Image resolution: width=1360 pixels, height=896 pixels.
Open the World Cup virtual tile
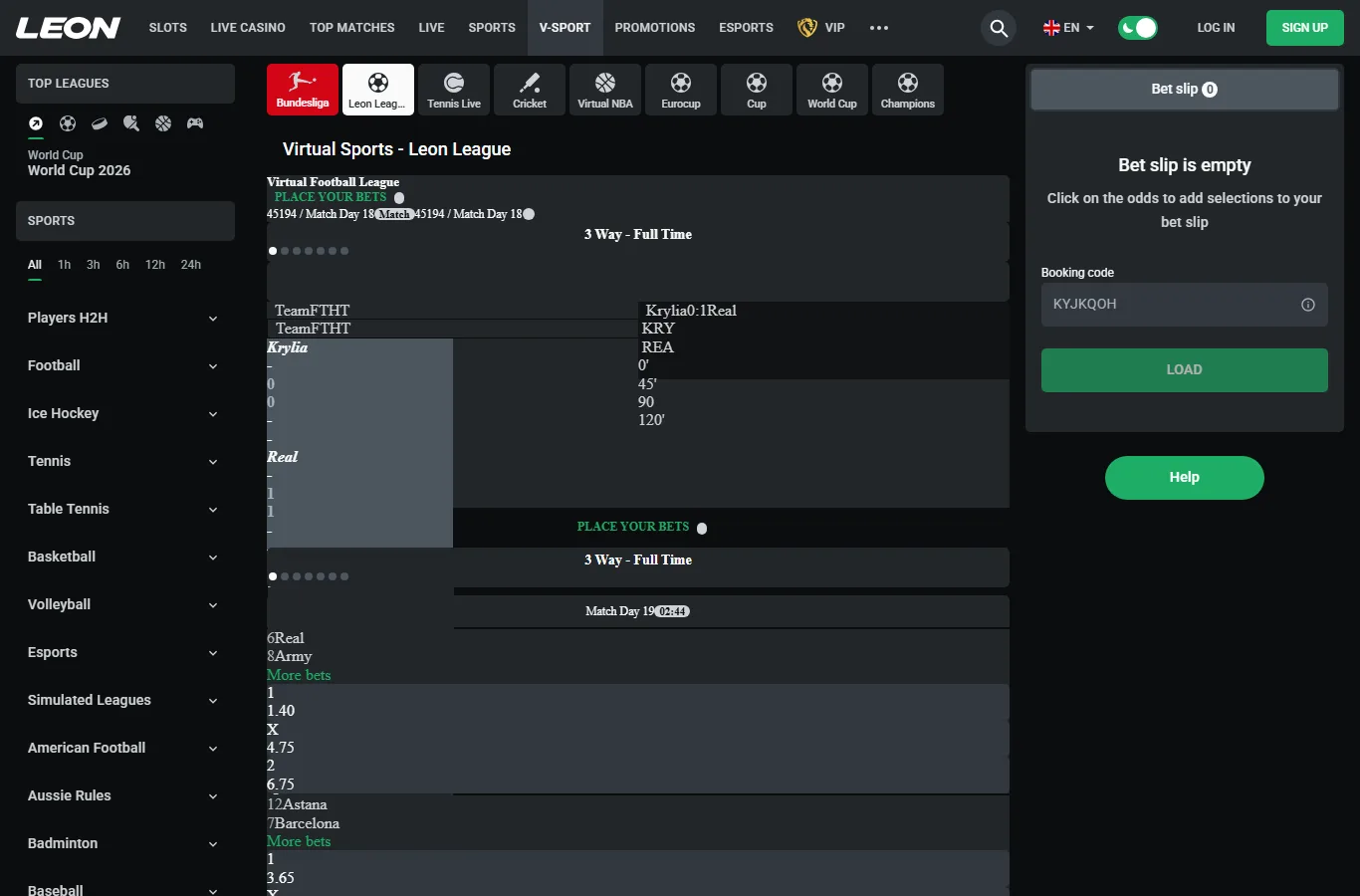(832, 90)
